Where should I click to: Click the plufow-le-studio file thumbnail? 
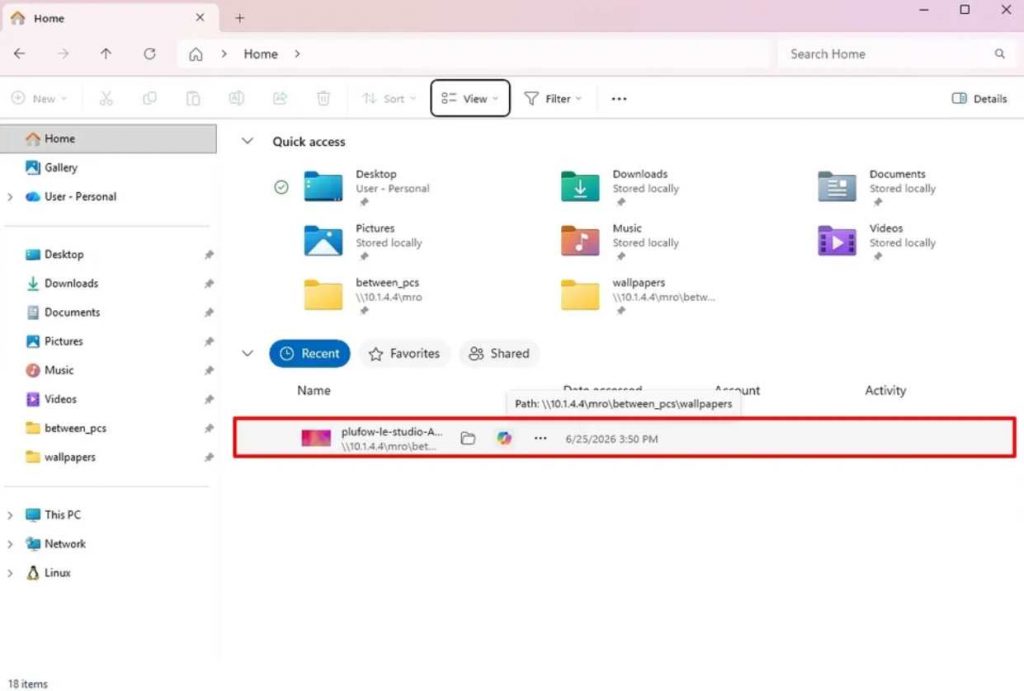click(x=316, y=438)
